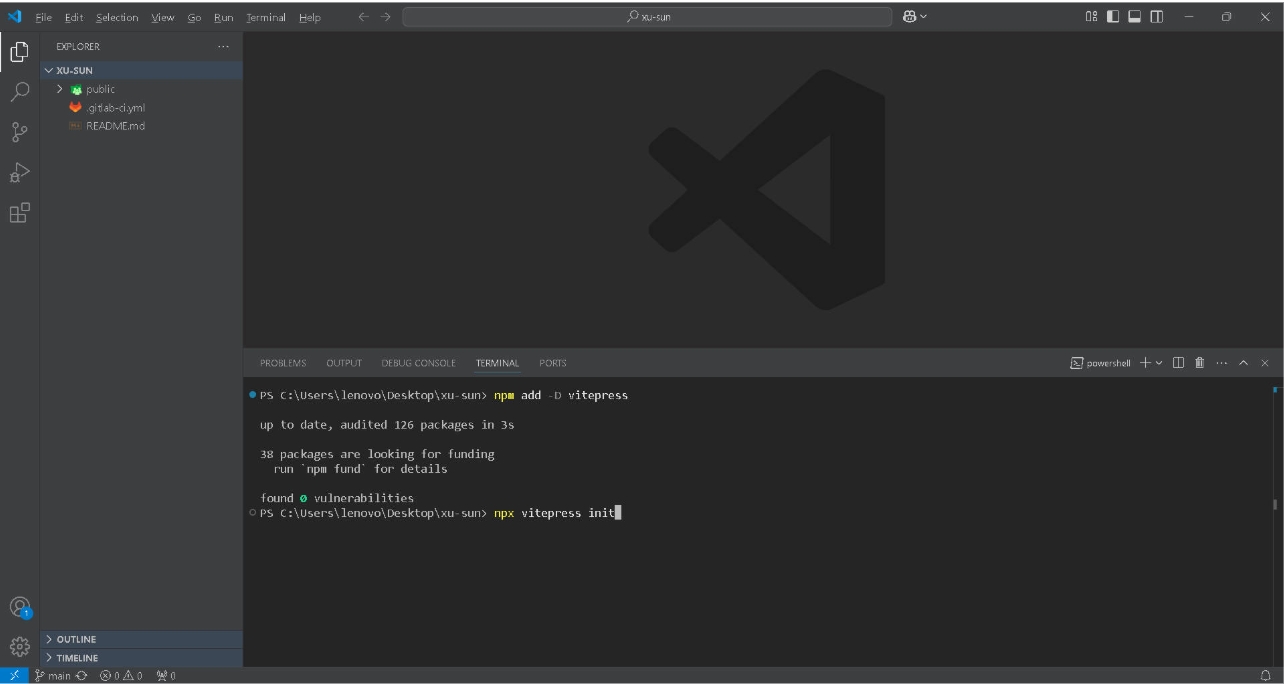Open the launch profile dropdown arrow

pyautogui.click(x=1159, y=362)
